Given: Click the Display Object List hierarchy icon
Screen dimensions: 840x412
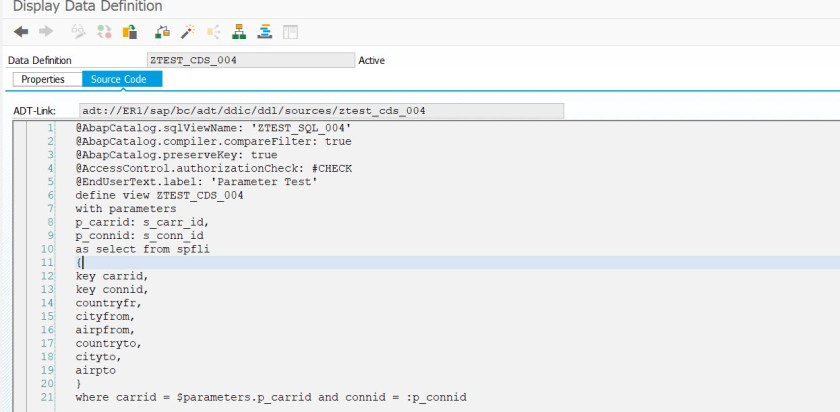Looking at the screenshot, I should coord(239,32).
